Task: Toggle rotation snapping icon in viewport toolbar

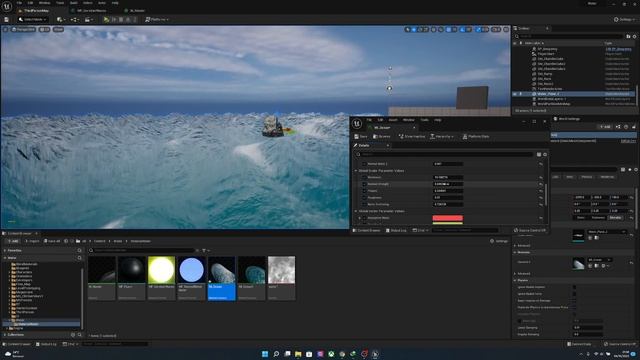Action: pos(462,29)
